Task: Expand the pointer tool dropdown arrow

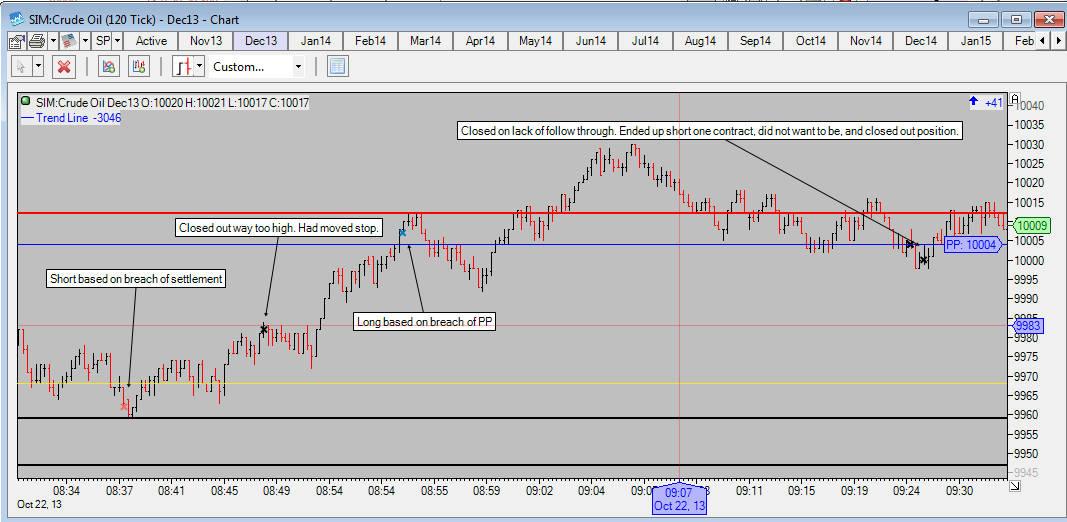Action: (x=38, y=67)
